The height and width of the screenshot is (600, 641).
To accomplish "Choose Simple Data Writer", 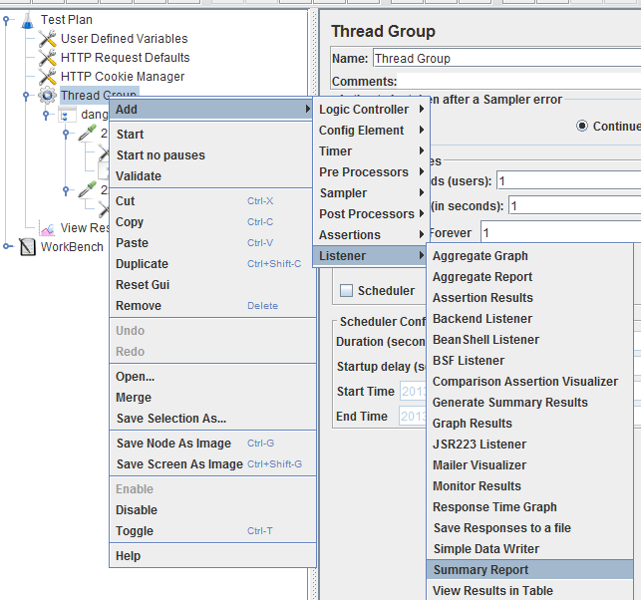I will tap(530, 549).
